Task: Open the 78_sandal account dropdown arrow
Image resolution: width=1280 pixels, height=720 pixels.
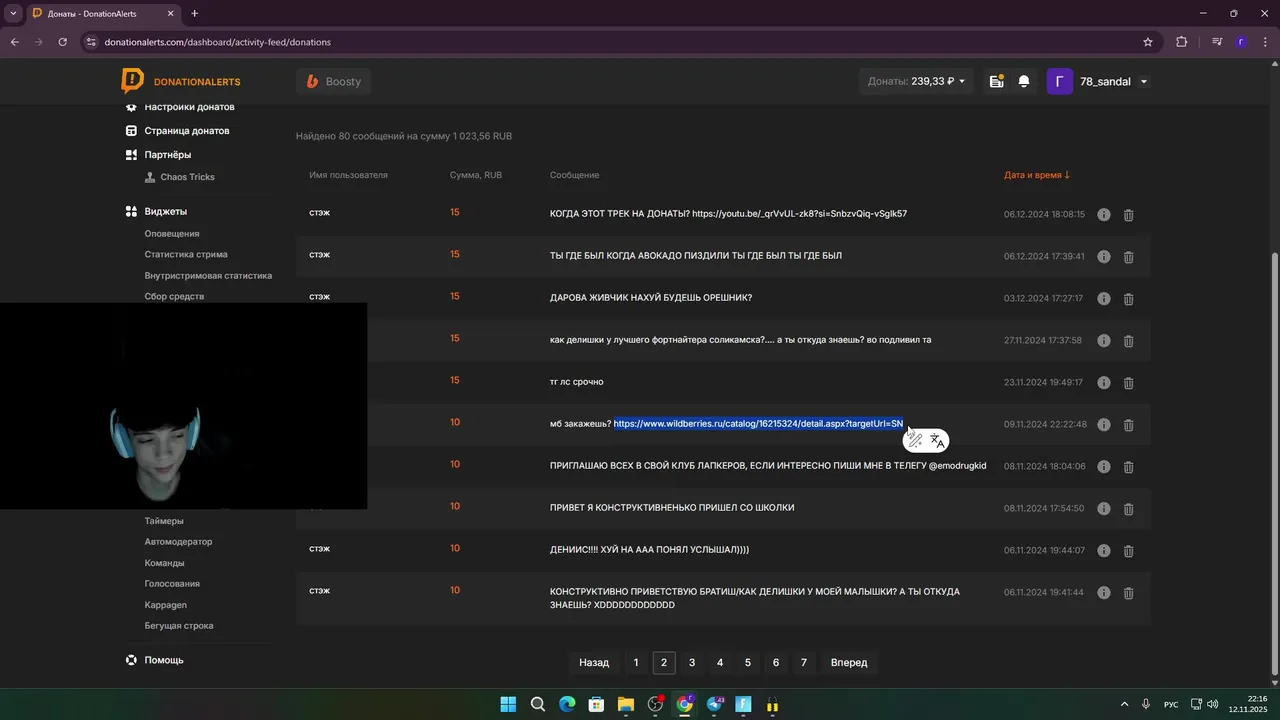Action: point(1144,82)
